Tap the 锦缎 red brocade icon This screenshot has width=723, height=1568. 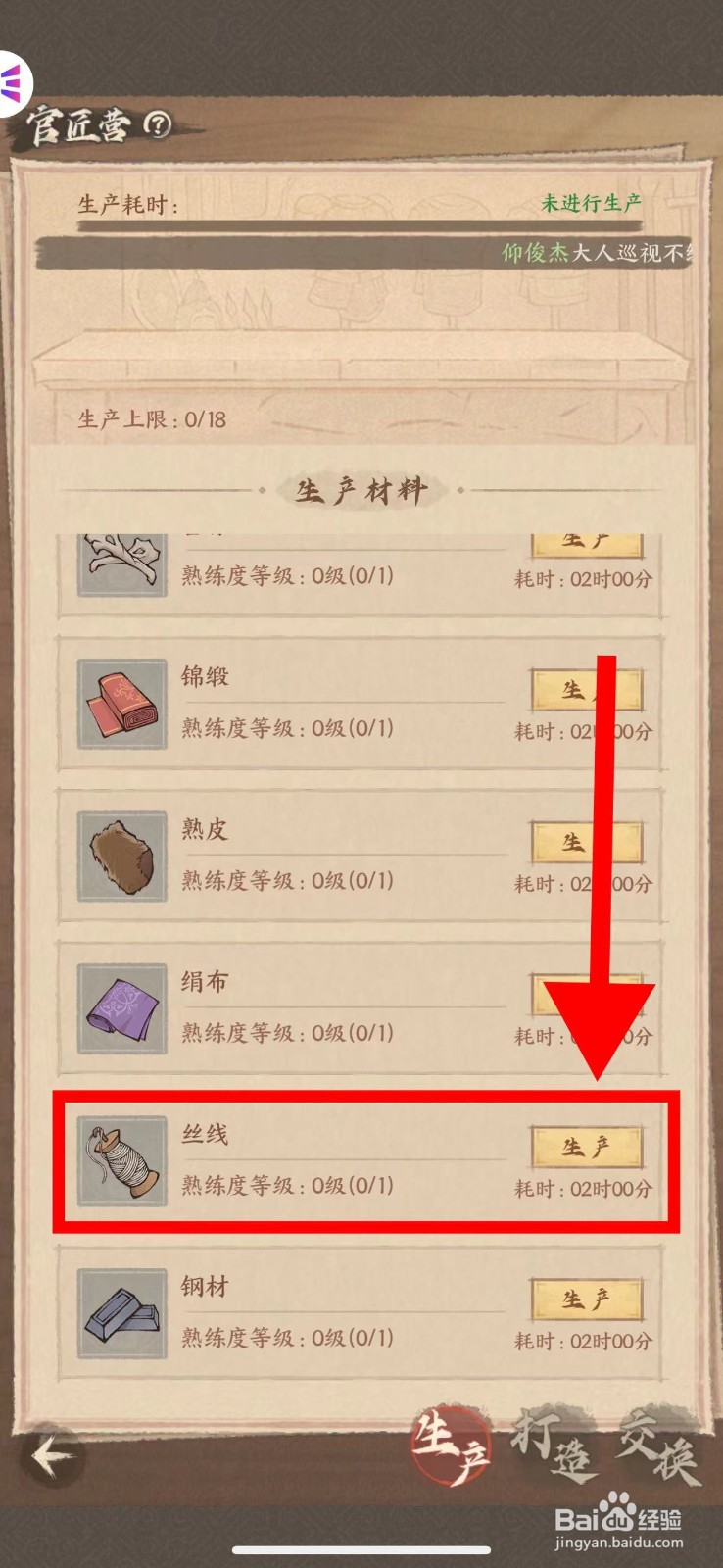point(121,705)
